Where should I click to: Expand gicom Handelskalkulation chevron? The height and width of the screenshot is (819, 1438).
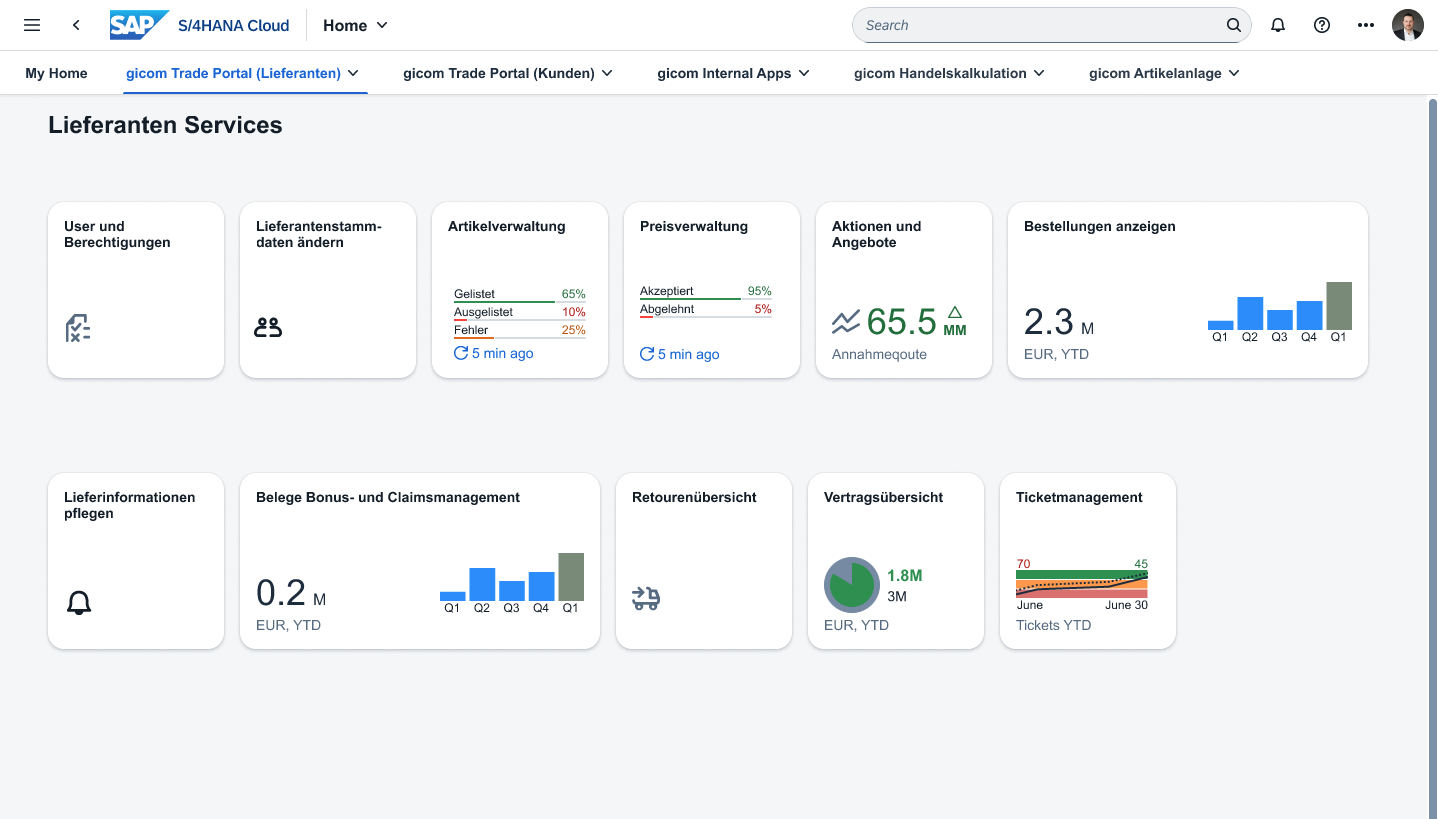(1039, 73)
